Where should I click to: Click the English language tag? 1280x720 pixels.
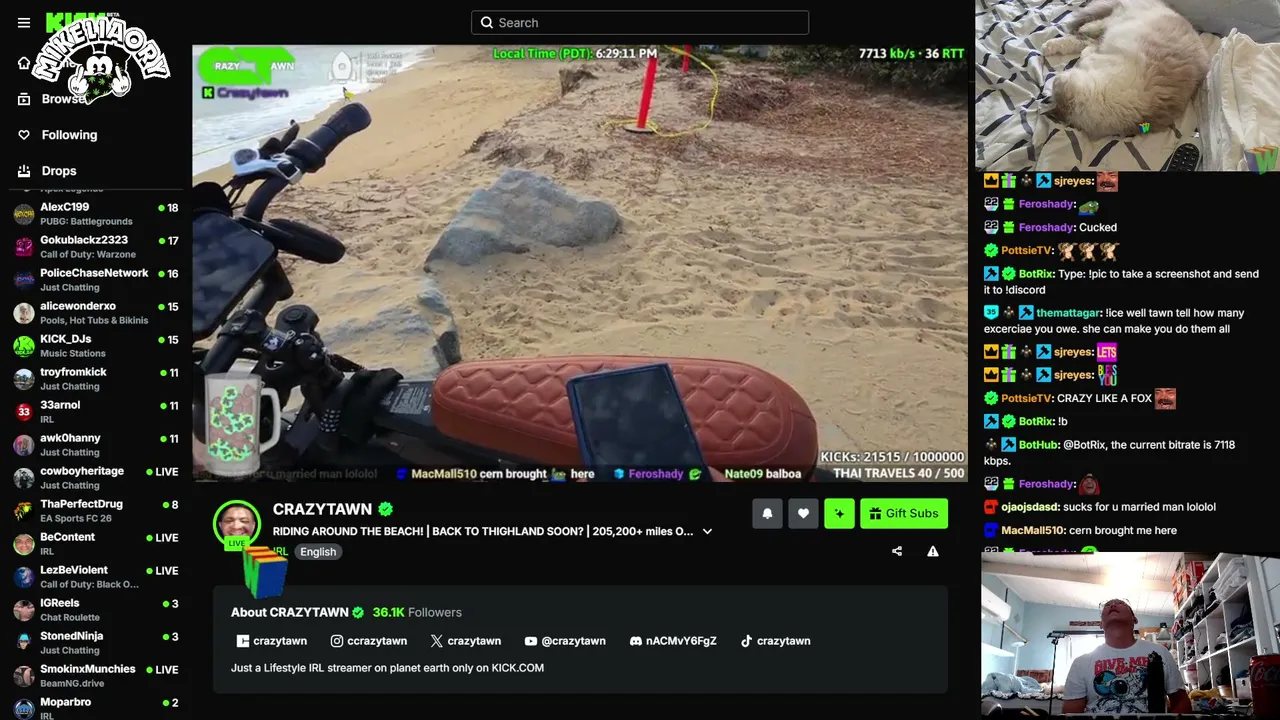318,552
